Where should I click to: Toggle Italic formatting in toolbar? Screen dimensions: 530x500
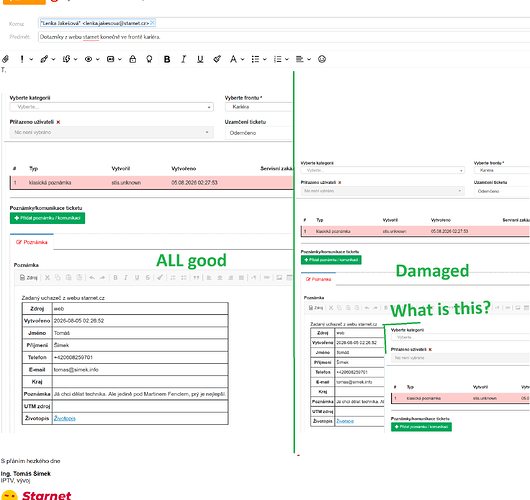pyautogui.click(x=184, y=59)
